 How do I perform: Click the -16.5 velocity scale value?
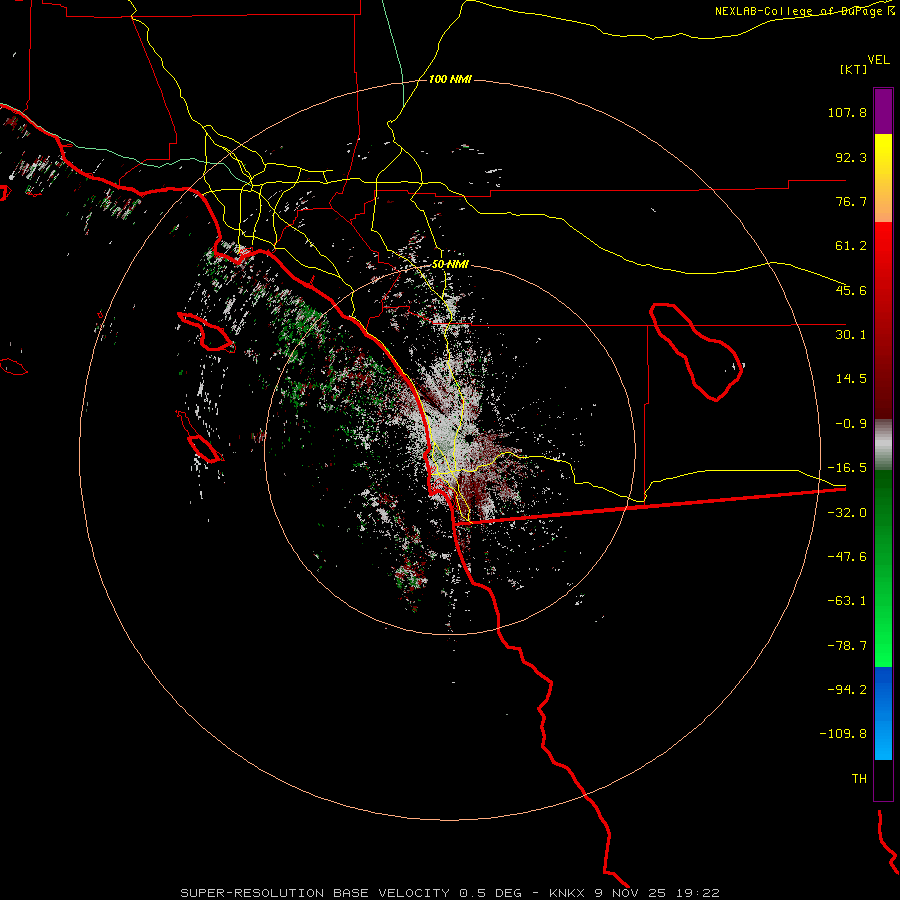[847, 468]
